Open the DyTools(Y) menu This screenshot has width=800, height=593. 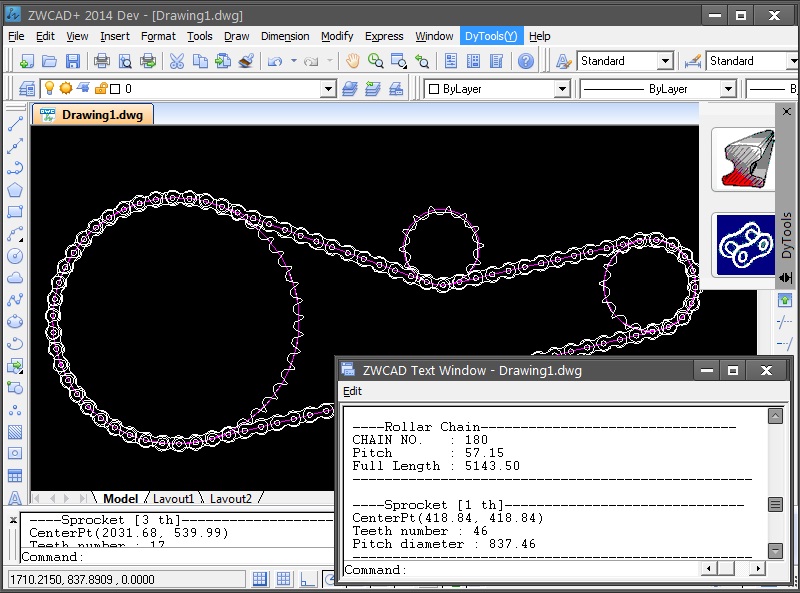point(491,36)
